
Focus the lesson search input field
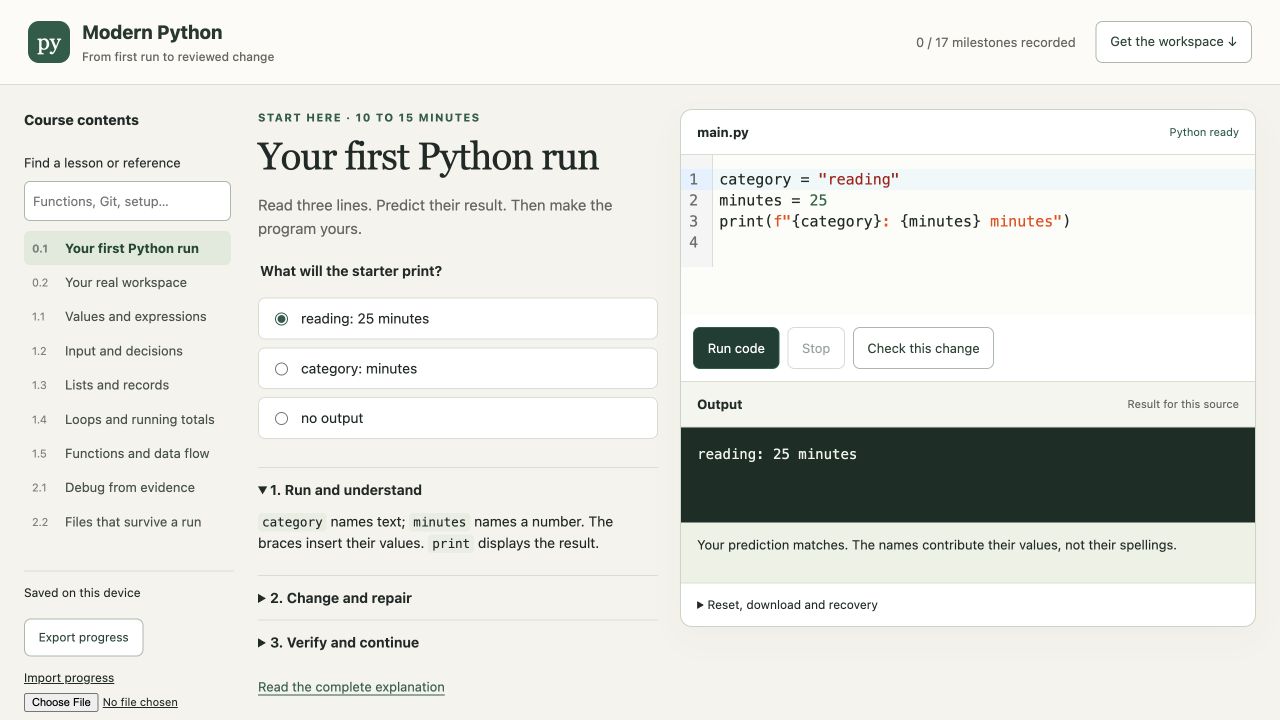tap(127, 201)
